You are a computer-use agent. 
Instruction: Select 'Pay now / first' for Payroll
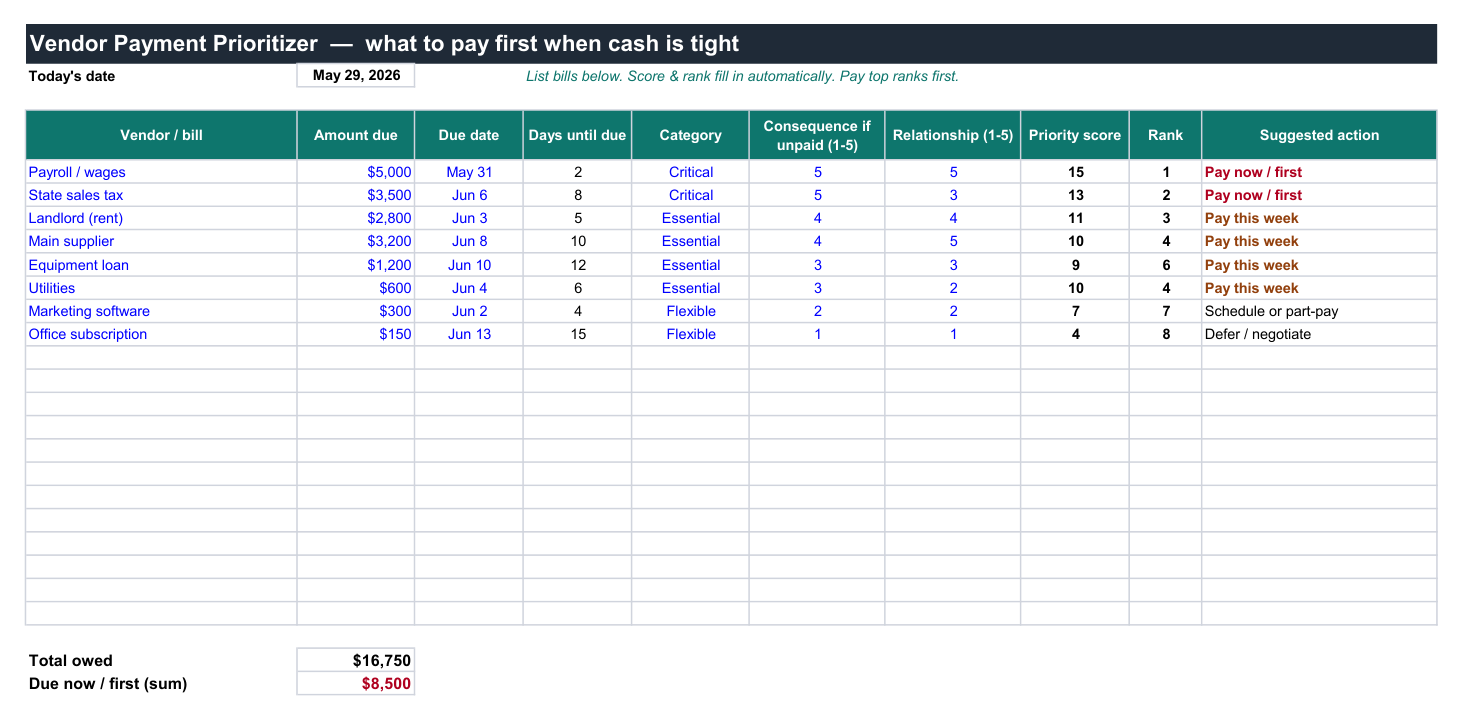pos(1319,172)
